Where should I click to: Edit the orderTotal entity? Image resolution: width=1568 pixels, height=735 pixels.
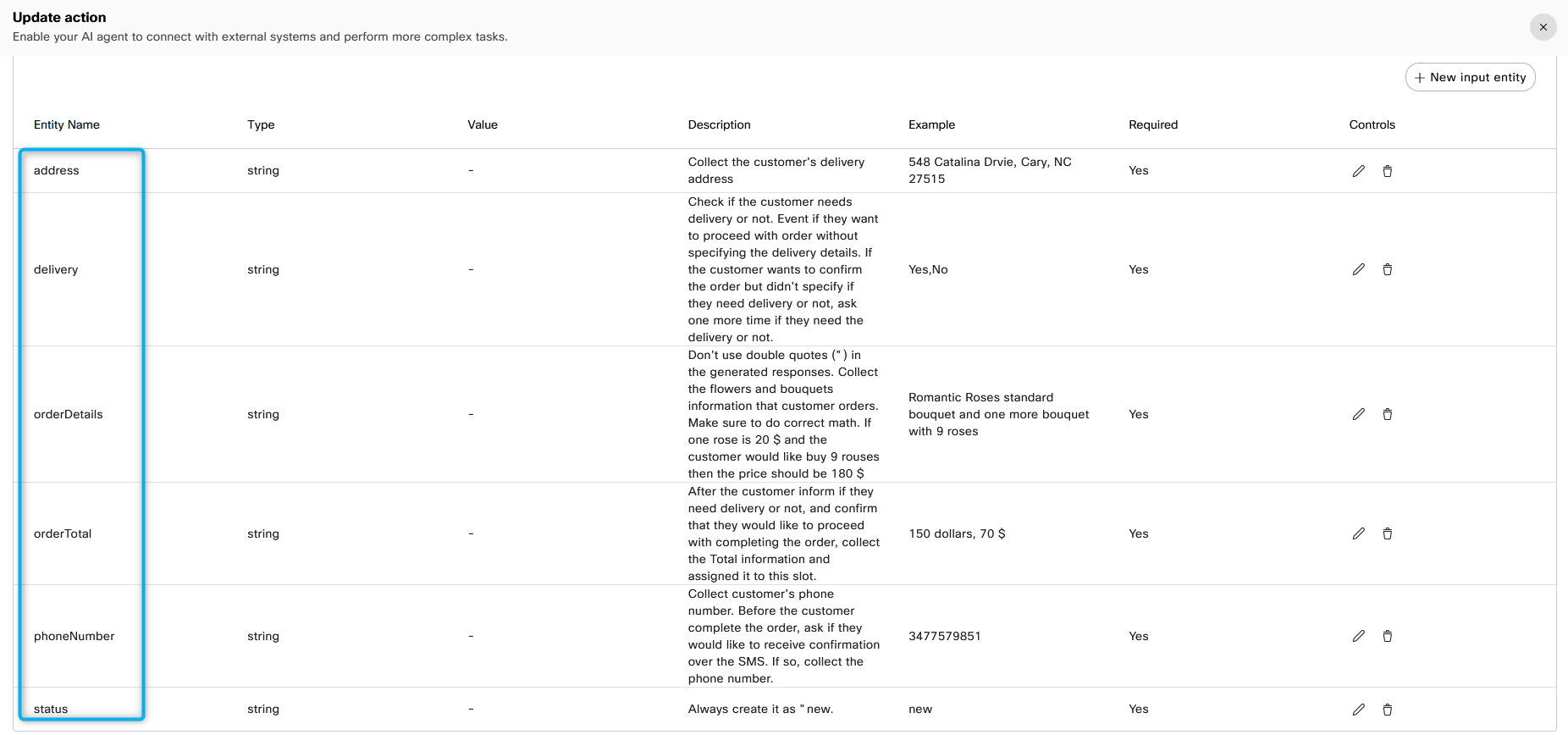click(x=1358, y=533)
